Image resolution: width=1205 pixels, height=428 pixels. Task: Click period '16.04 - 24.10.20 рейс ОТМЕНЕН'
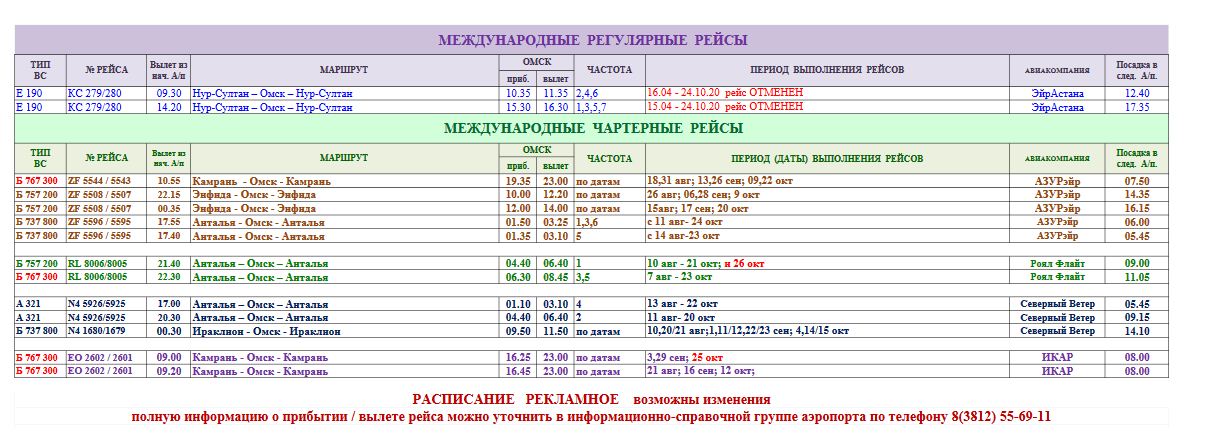coord(725,93)
